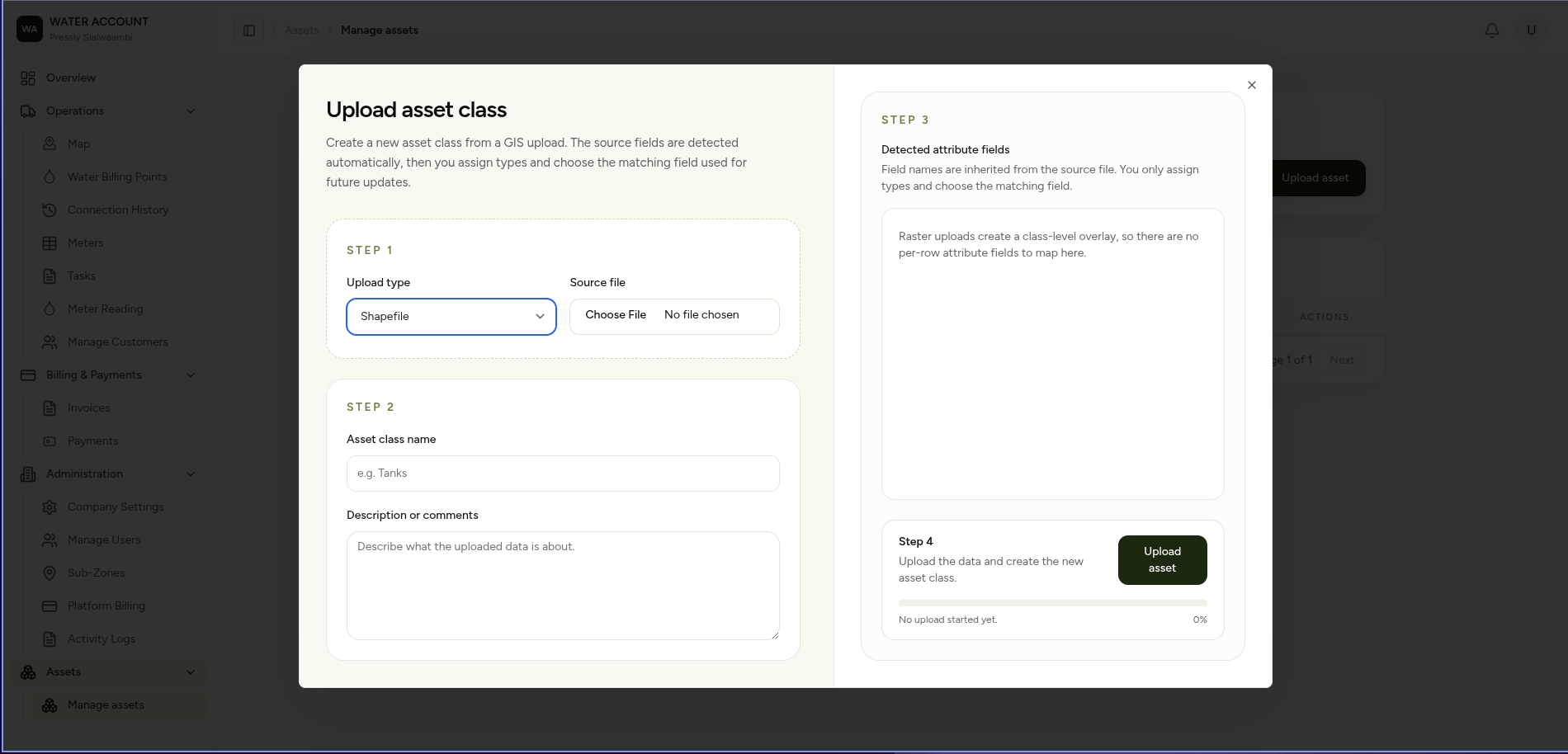
Task: Click the Choose File button
Action: click(616, 314)
